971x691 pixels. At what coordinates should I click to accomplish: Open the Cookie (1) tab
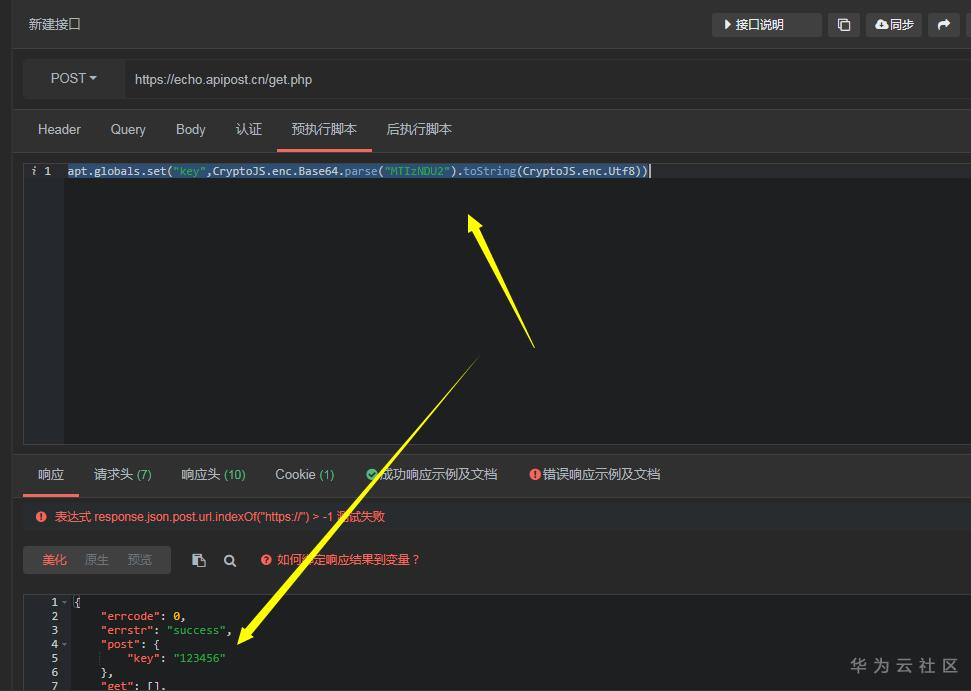(305, 474)
